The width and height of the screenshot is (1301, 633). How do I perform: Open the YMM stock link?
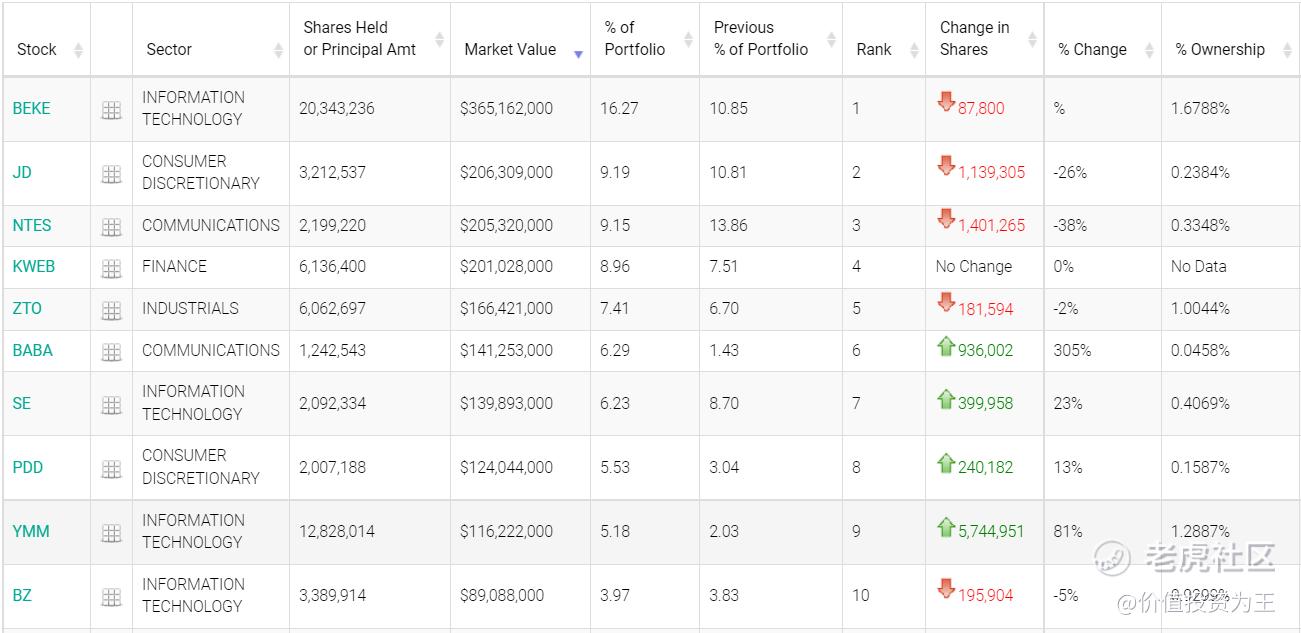pyautogui.click(x=31, y=531)
